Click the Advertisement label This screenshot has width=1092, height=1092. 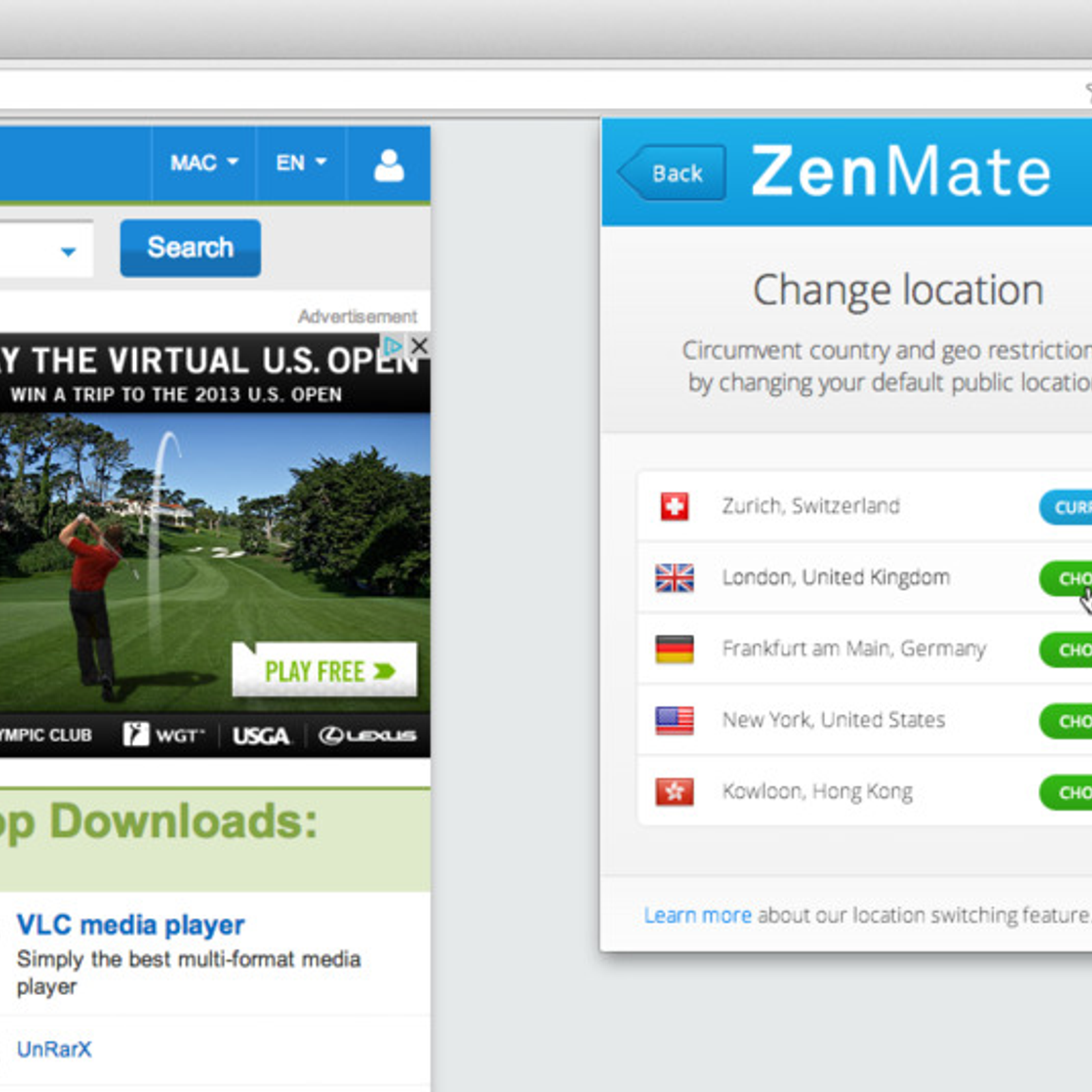point(357,317)
